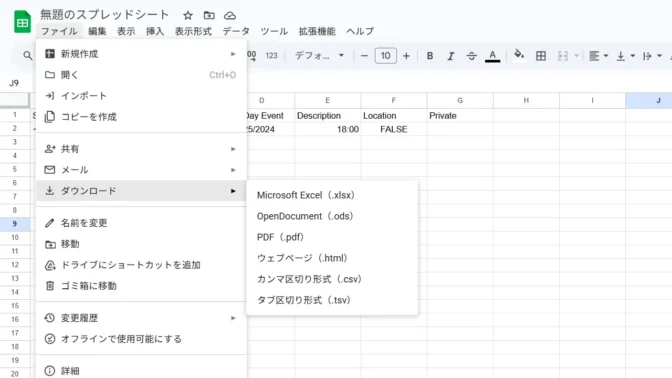Select インポート menu entry
The image size is (672, 378).
click(x=141, y=96)
